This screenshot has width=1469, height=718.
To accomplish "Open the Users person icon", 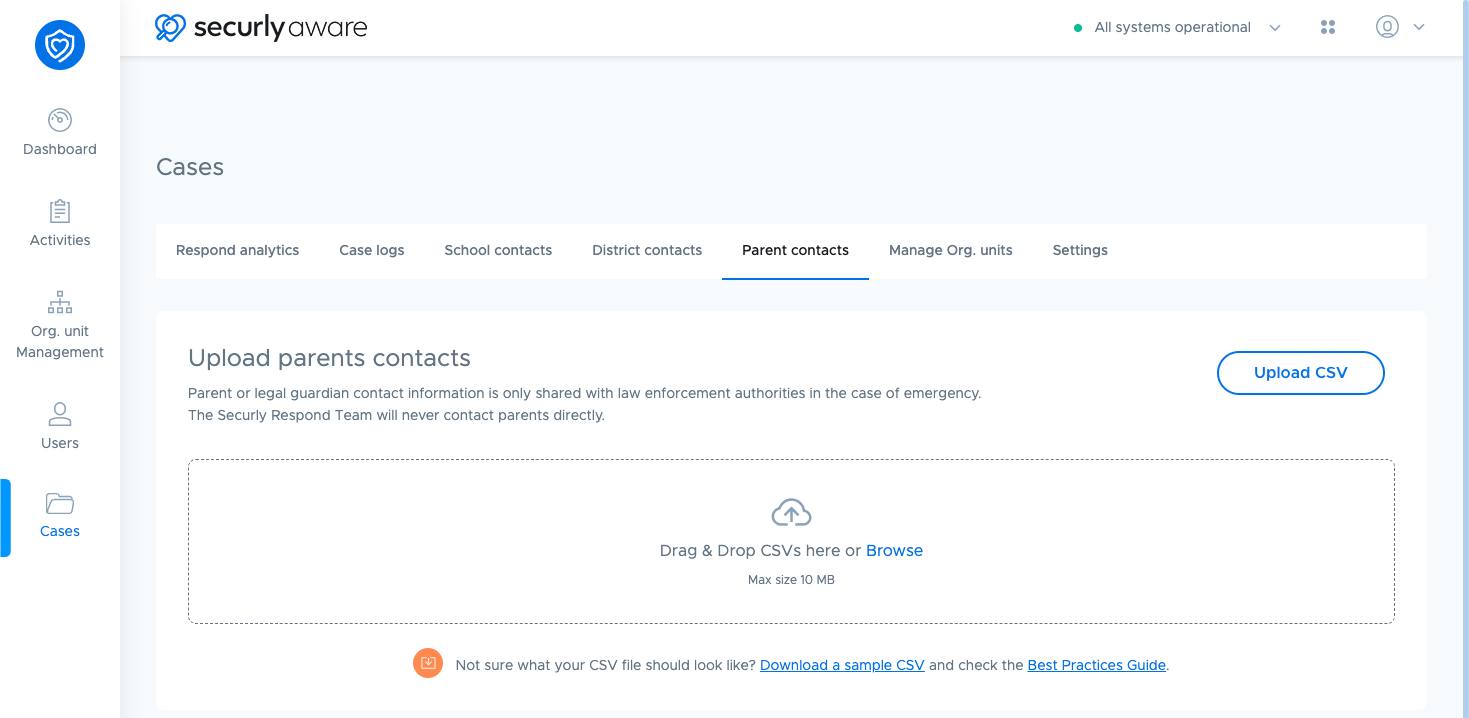I will pyautogui.click(x=60, y=413).
